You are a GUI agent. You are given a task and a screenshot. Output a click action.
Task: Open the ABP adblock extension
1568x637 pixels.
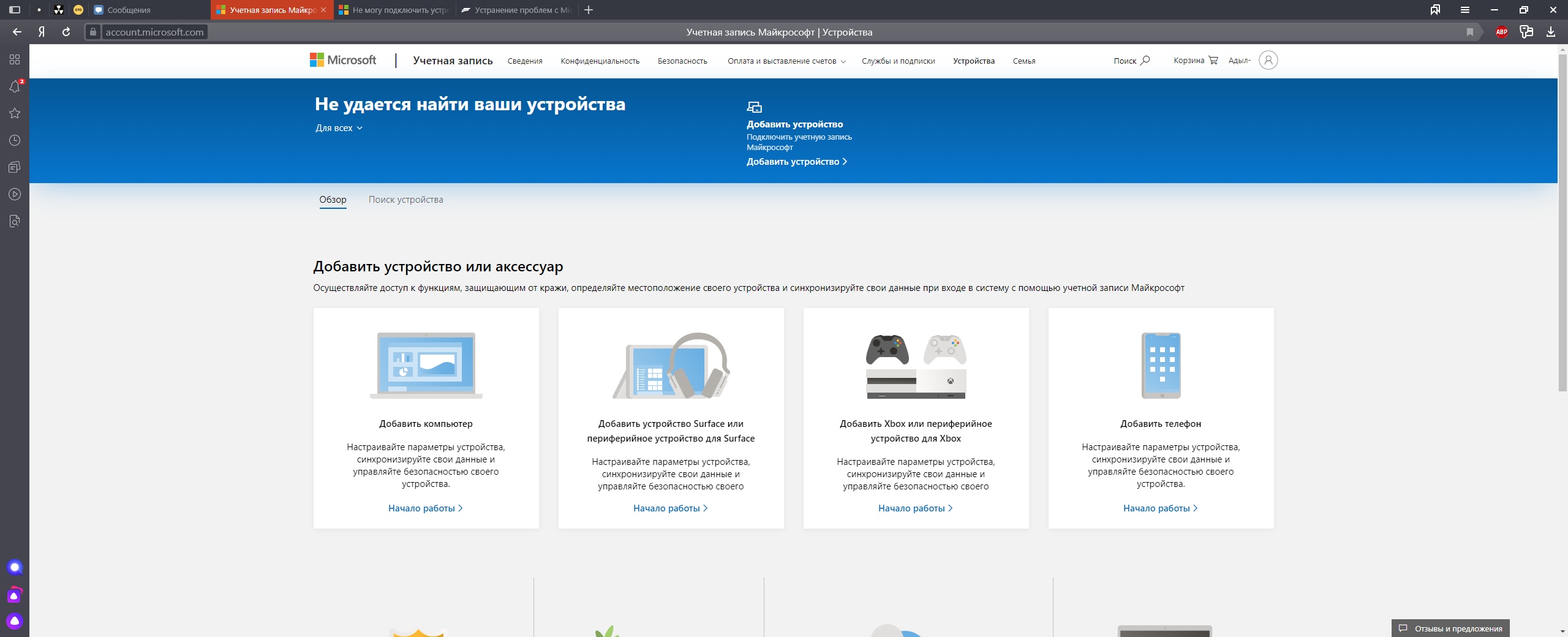(1502, 32)
